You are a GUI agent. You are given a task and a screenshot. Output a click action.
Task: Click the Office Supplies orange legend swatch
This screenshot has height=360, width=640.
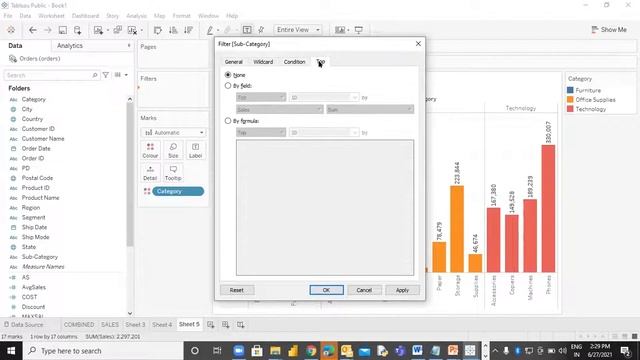point(570,99)
